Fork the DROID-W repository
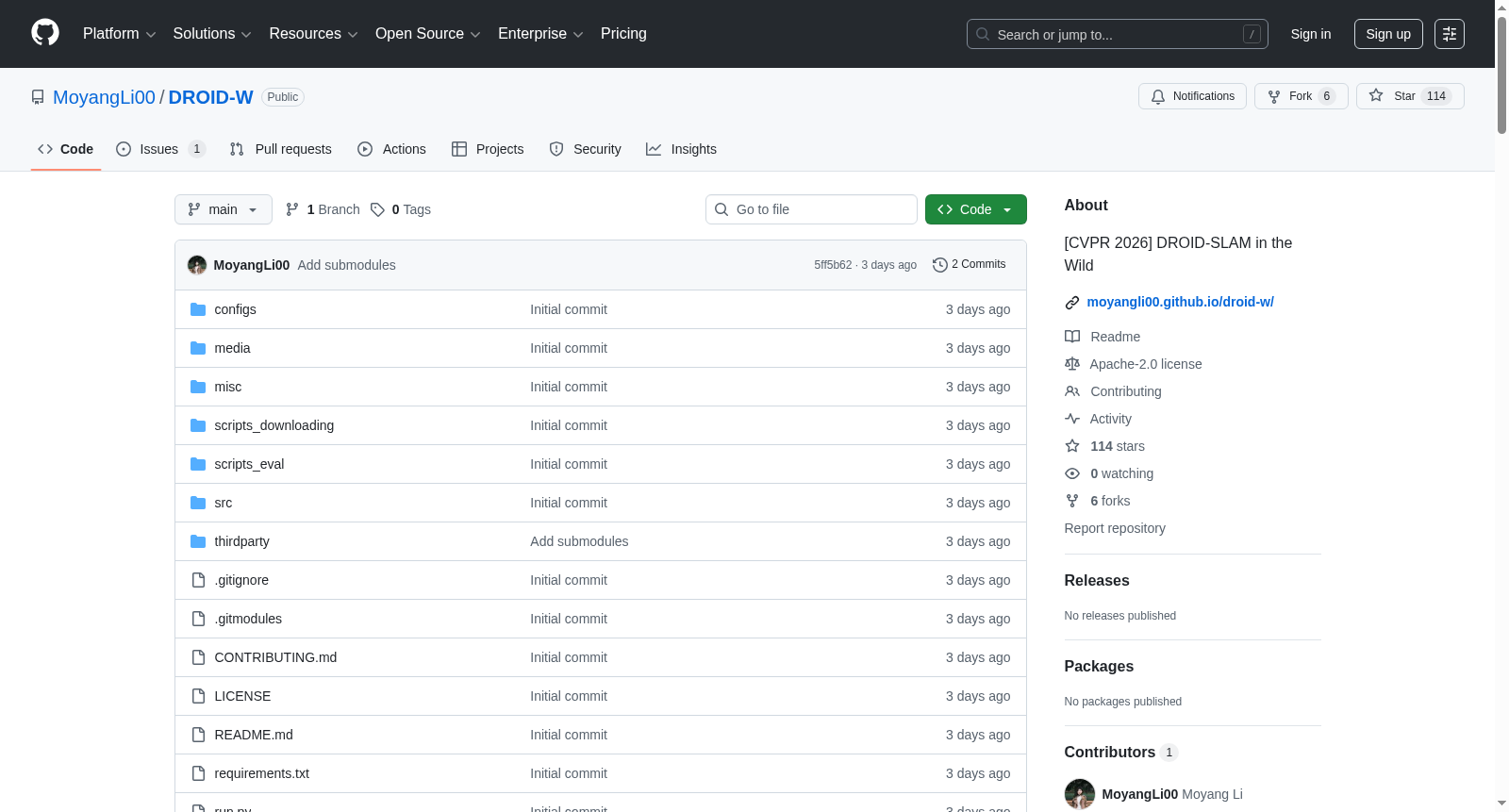 click(1302, 96)
